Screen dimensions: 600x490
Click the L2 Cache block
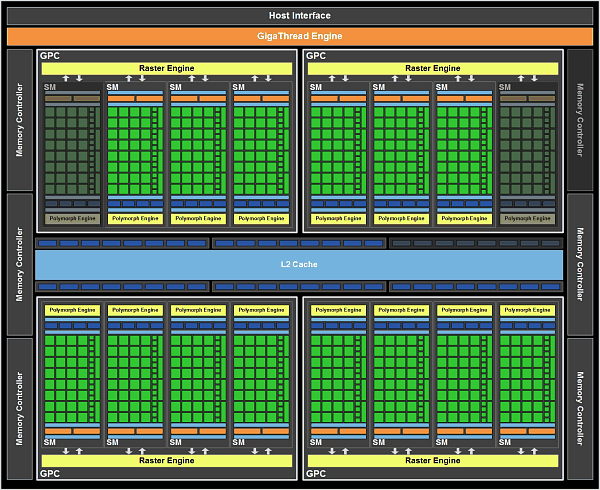click(299, 265)
